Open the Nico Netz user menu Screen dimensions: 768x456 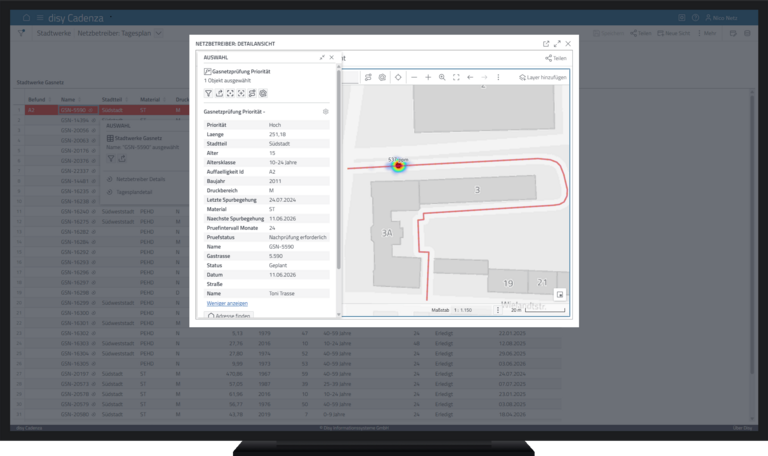click(x=721, y=18)
